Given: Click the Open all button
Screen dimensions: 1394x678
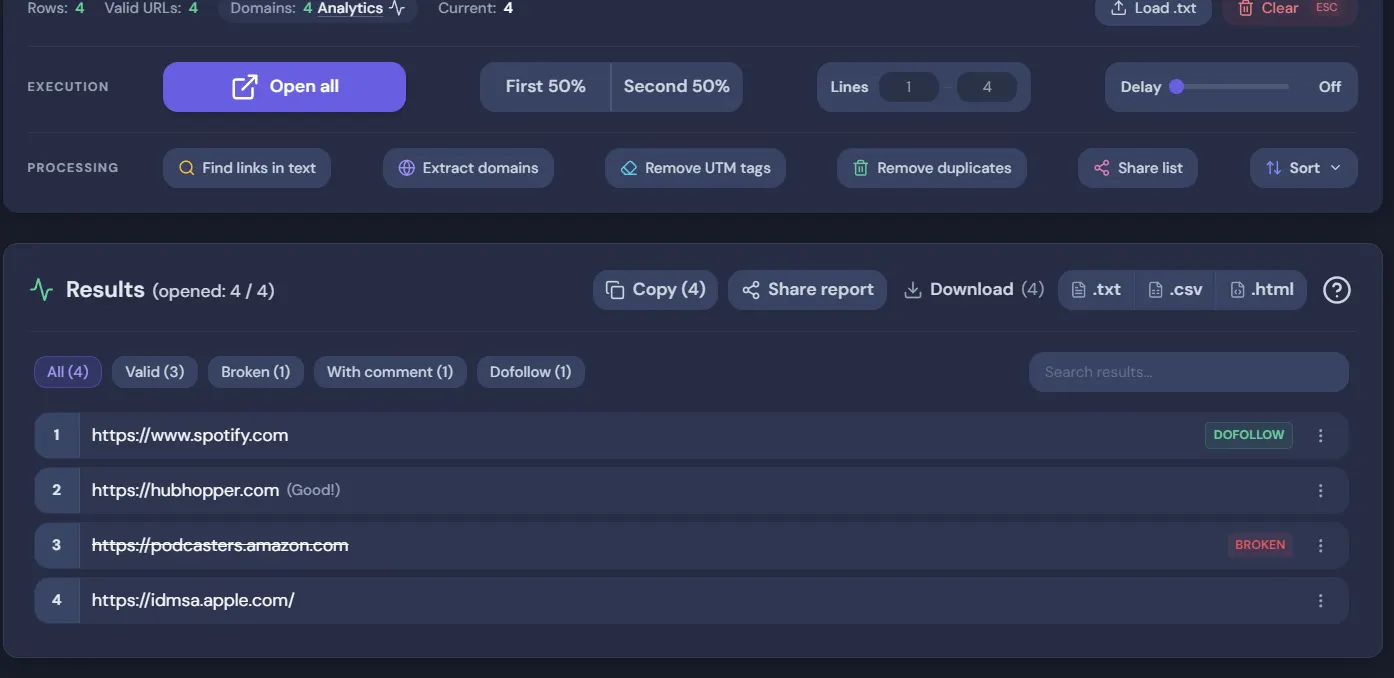Looking at the screenshot, I should tap(284, 87).
